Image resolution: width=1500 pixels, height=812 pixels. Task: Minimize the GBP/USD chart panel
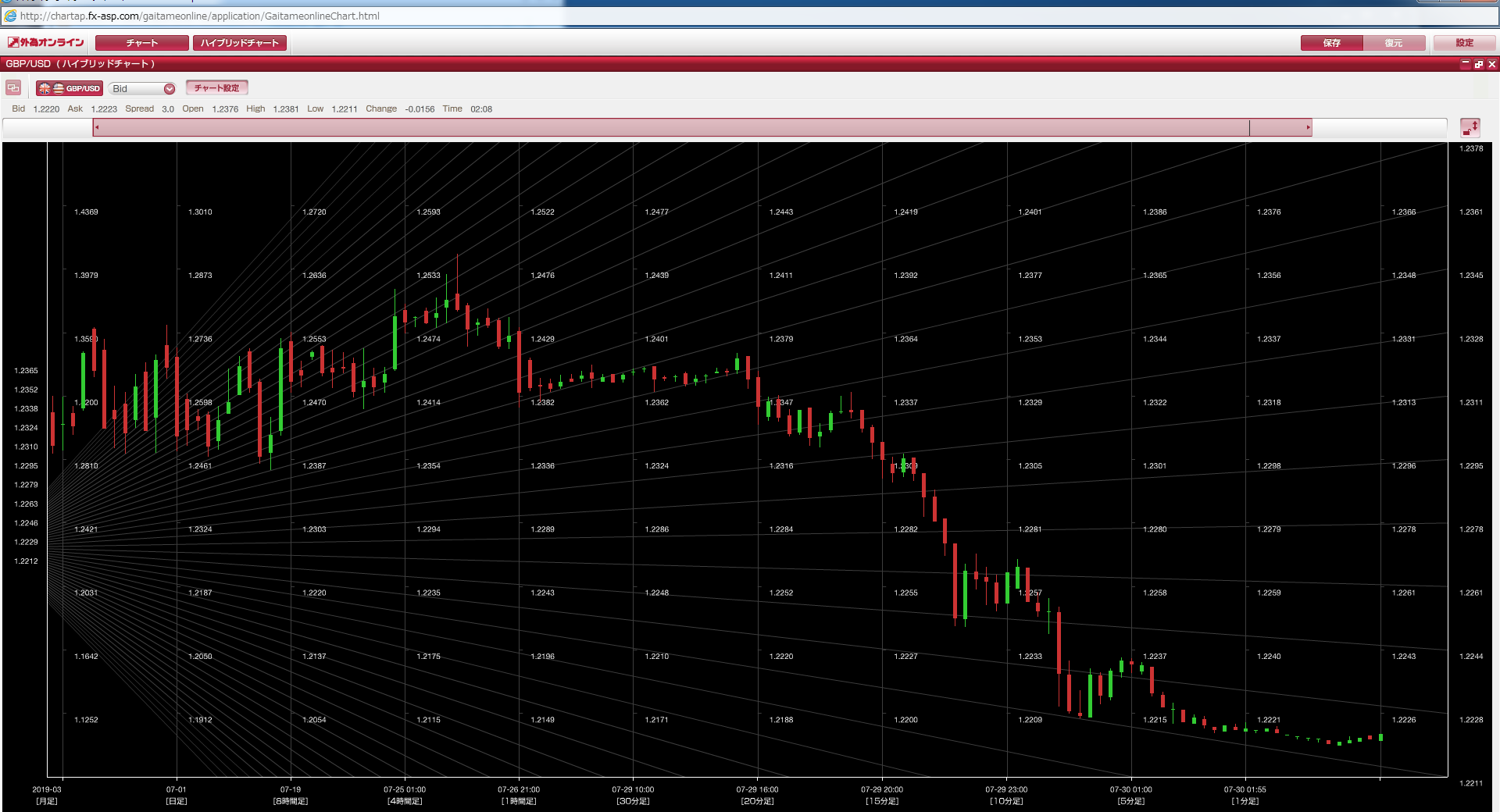[x=1466, y=64]
